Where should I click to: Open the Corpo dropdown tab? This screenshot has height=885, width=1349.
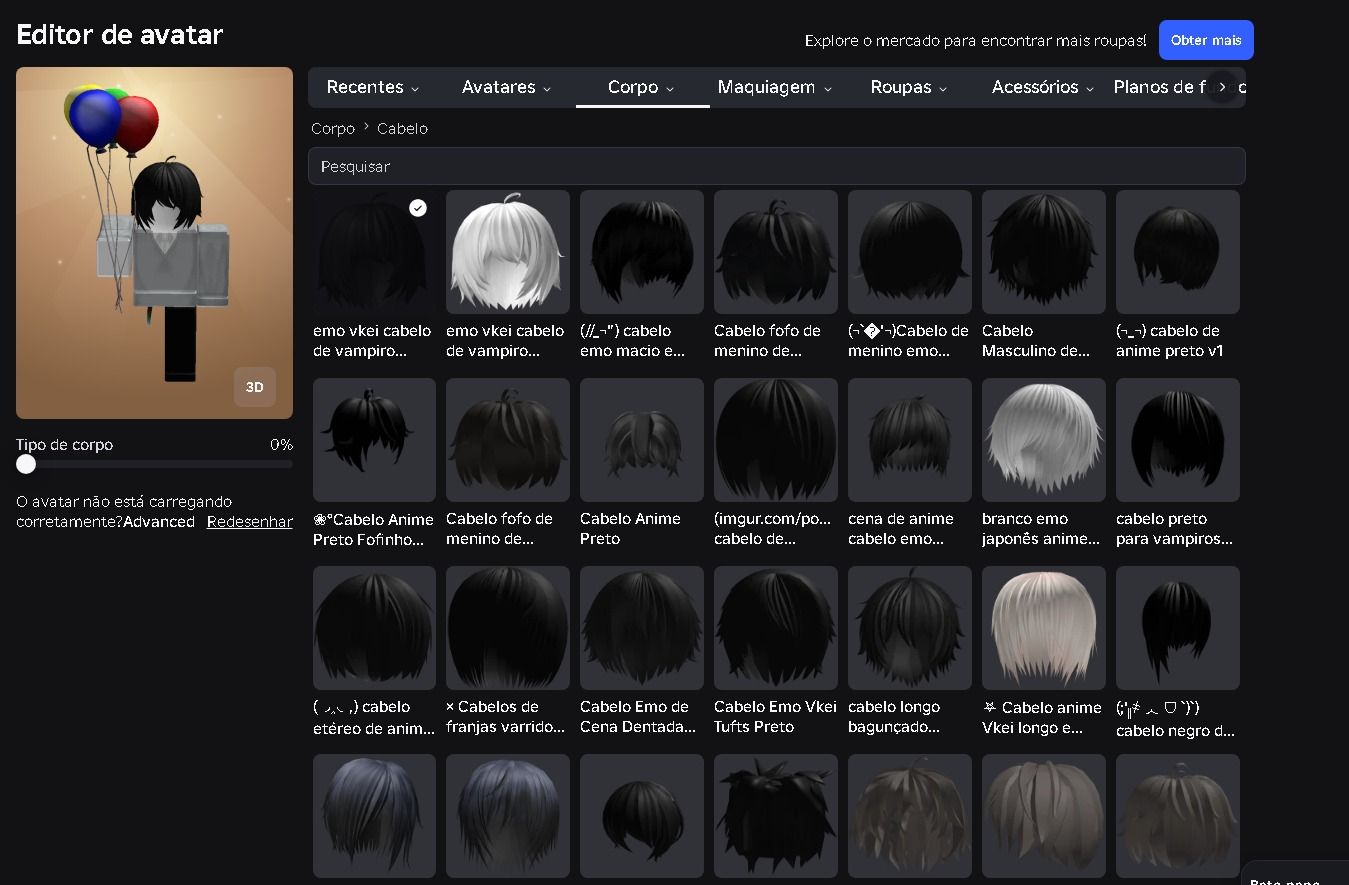(642, 87)
